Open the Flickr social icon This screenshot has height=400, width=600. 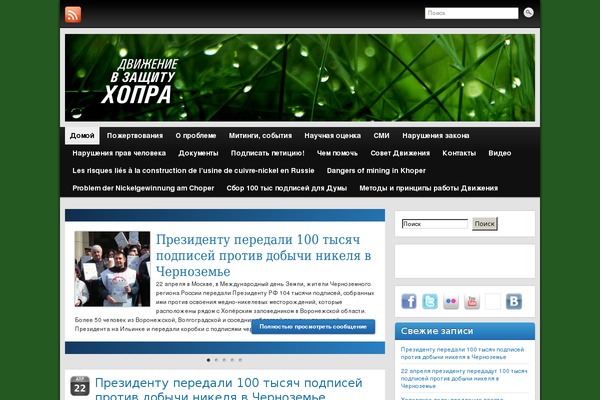451,301
